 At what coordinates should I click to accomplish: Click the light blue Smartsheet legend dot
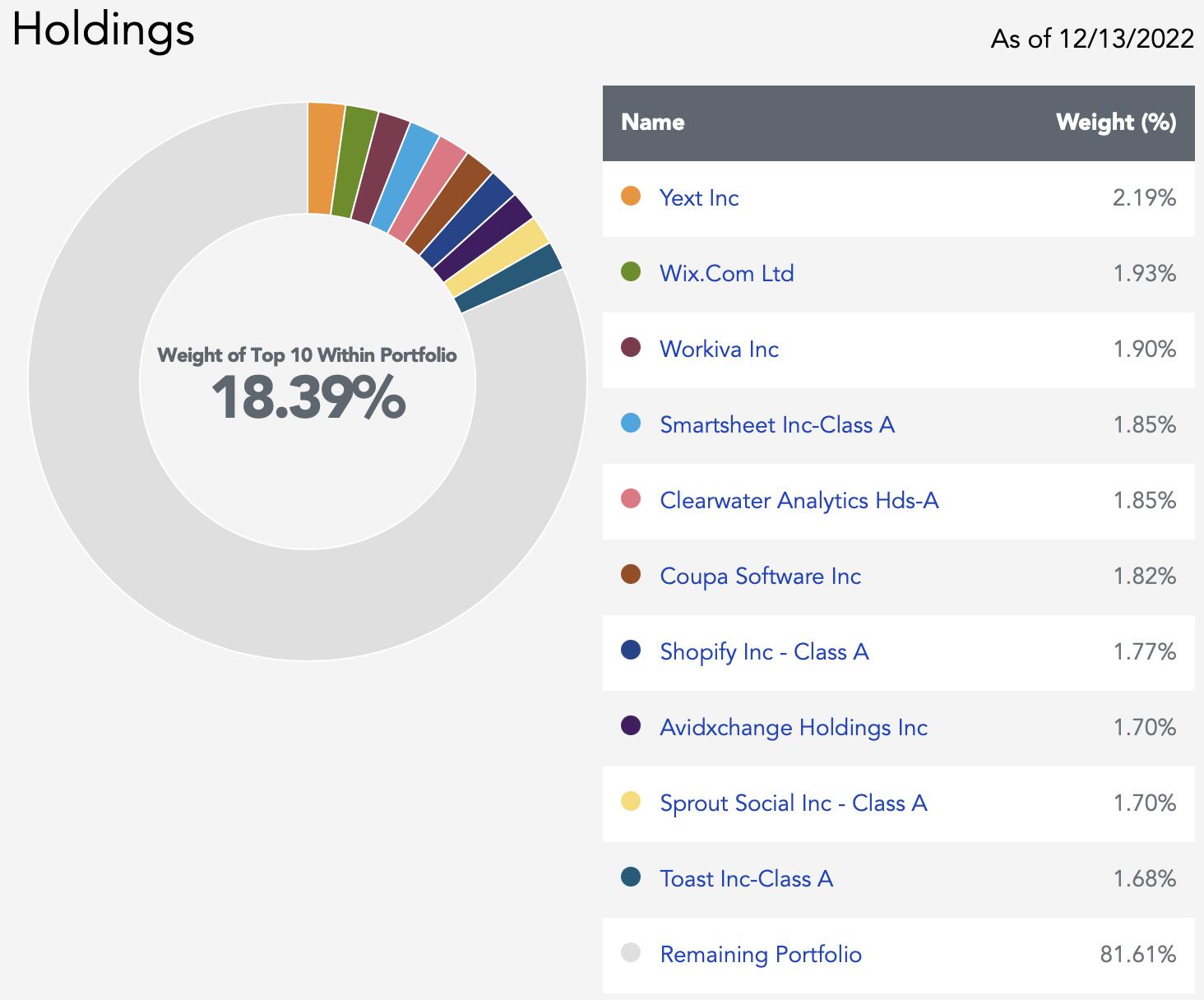631,424
